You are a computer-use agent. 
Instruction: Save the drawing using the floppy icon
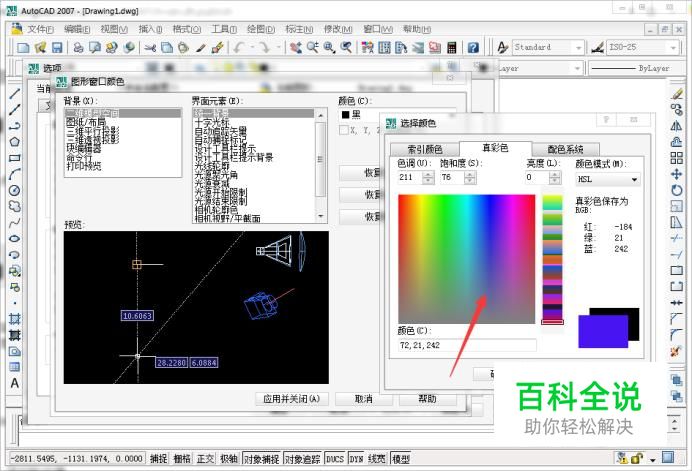point(57,47)
